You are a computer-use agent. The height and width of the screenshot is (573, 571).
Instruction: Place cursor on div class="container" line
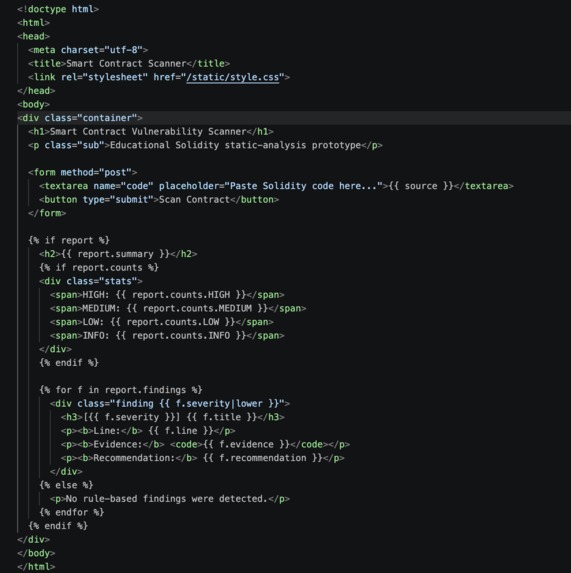[80, 118]
